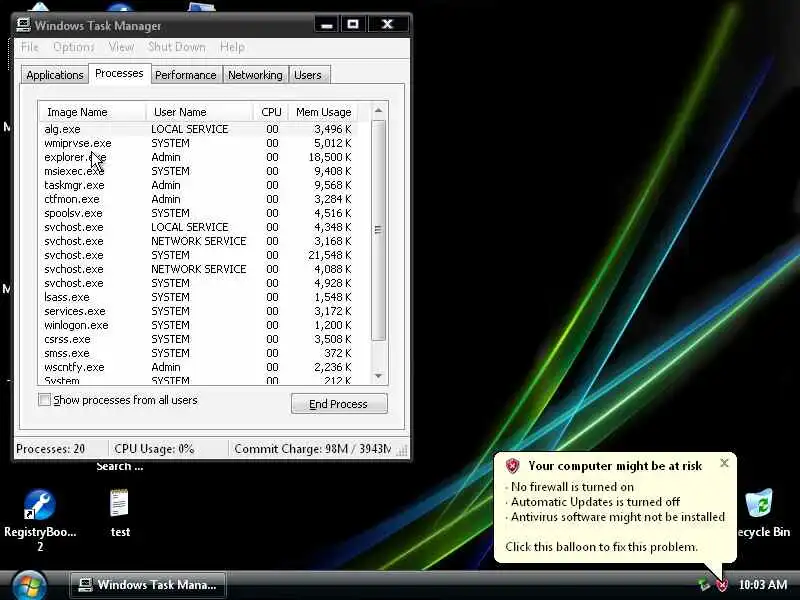Viewport: 800px width, 600px height.
Task: Click the End Process button
Action: (x=339, y=404)
